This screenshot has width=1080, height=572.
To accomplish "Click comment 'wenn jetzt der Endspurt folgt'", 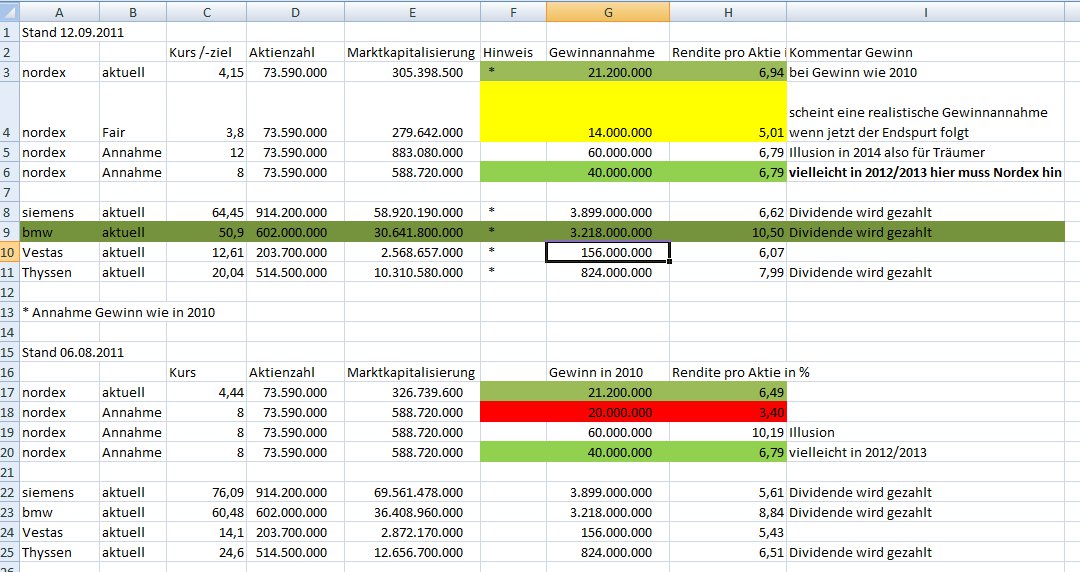I will point(879,132).
